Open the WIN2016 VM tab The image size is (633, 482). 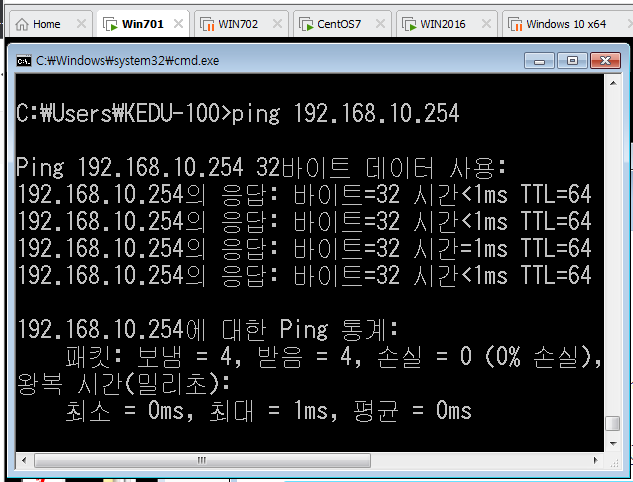[x=446, y=24]
